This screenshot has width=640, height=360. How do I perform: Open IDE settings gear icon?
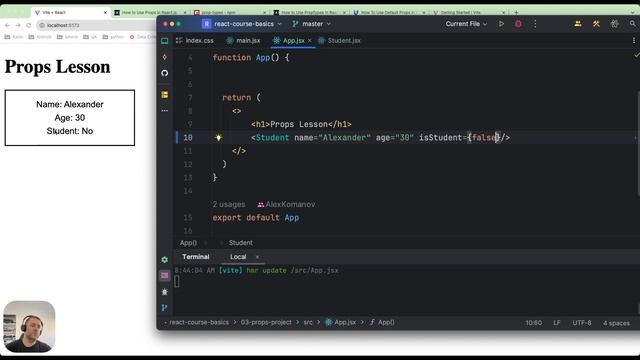615,24
